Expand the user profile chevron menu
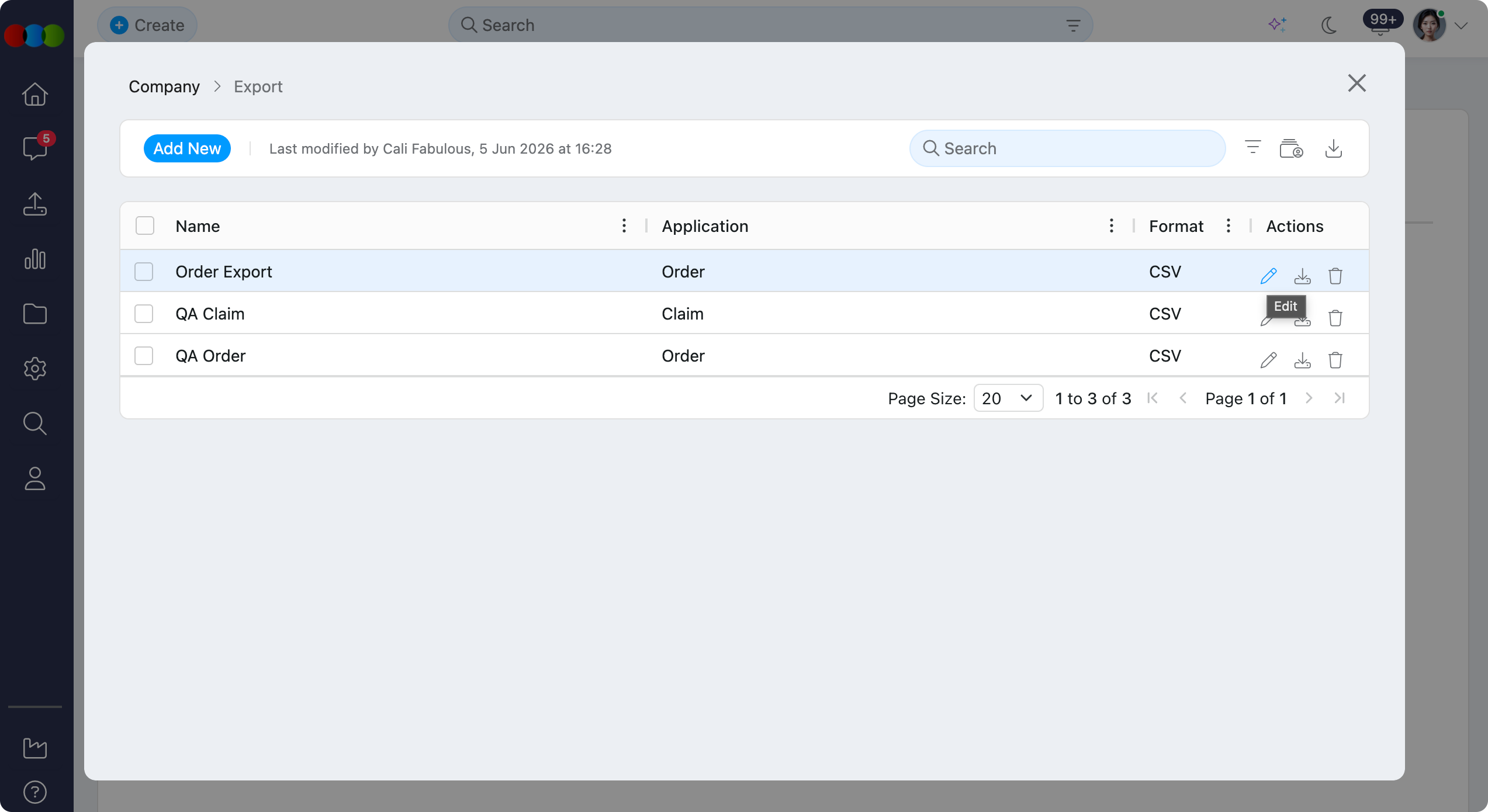 point(1461,26)
